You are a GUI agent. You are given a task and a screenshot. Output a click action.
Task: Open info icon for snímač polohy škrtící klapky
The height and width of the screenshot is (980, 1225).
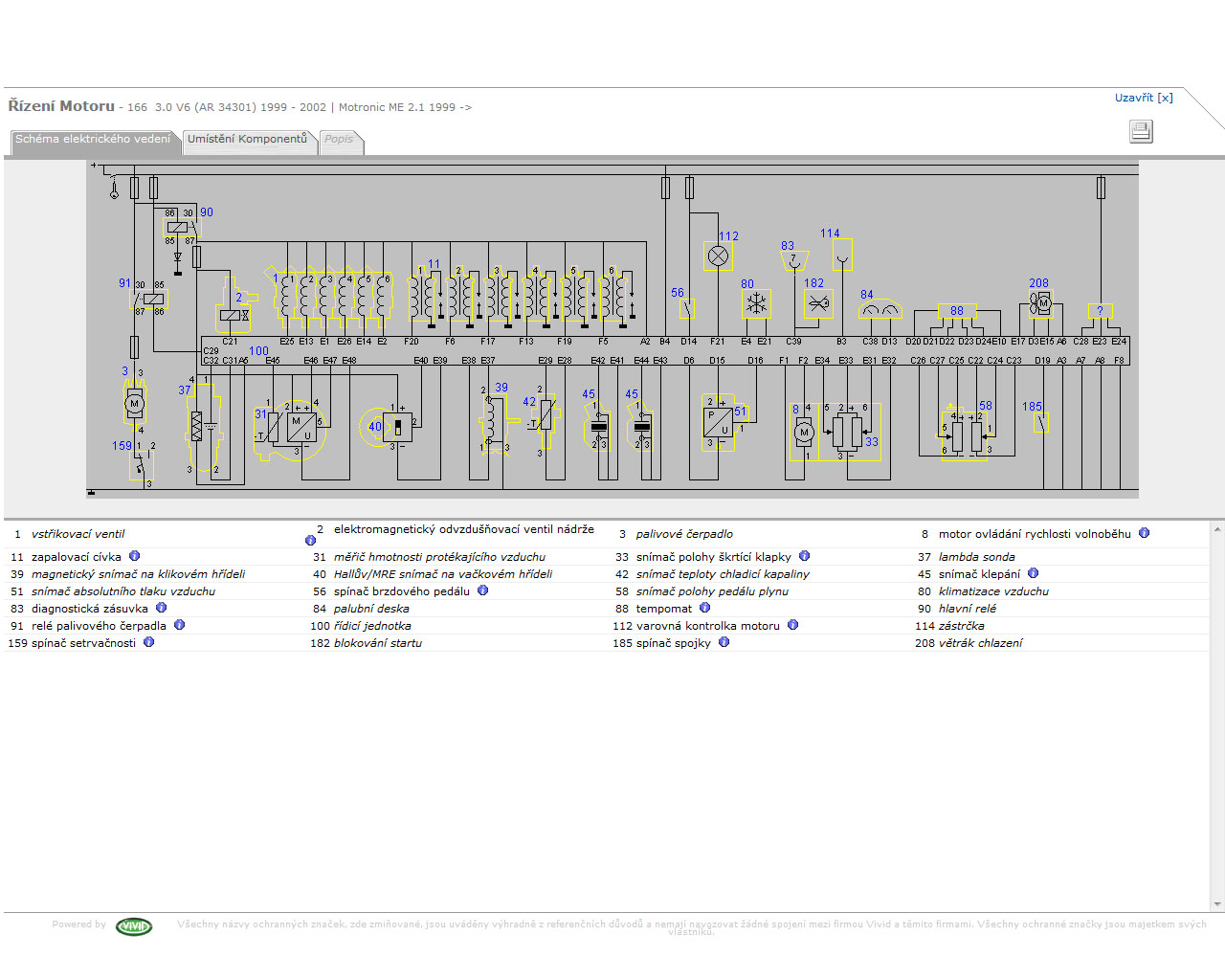coord(804,556)
